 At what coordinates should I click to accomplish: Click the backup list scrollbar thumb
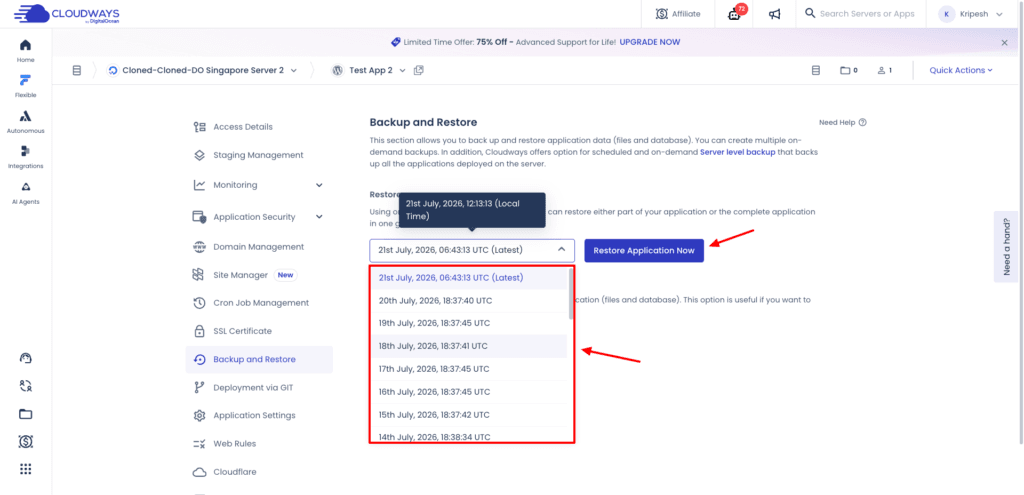point(571,293)
